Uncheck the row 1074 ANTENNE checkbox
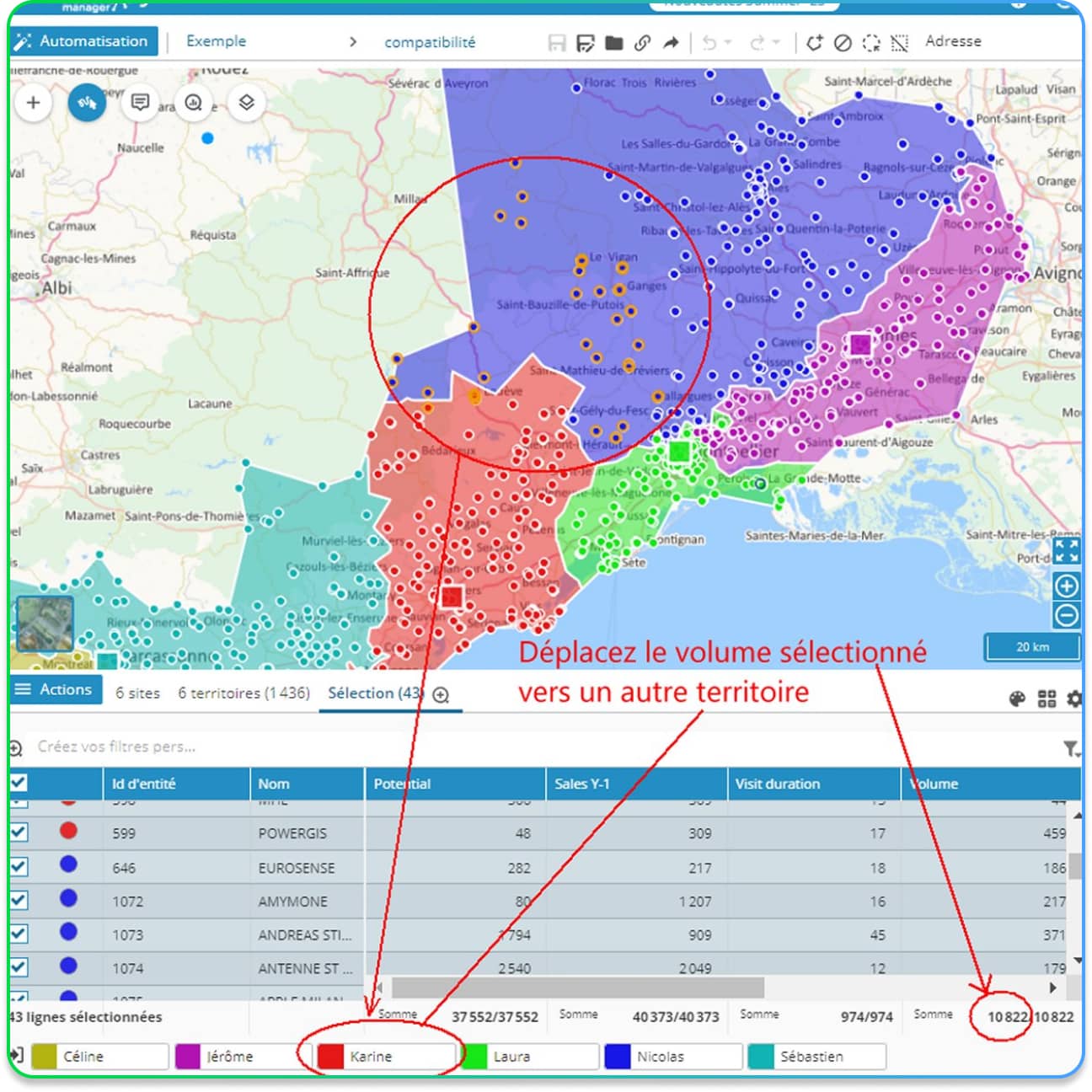The height and width of the screenshot is (1092, 1092). [x=19, y=967]
